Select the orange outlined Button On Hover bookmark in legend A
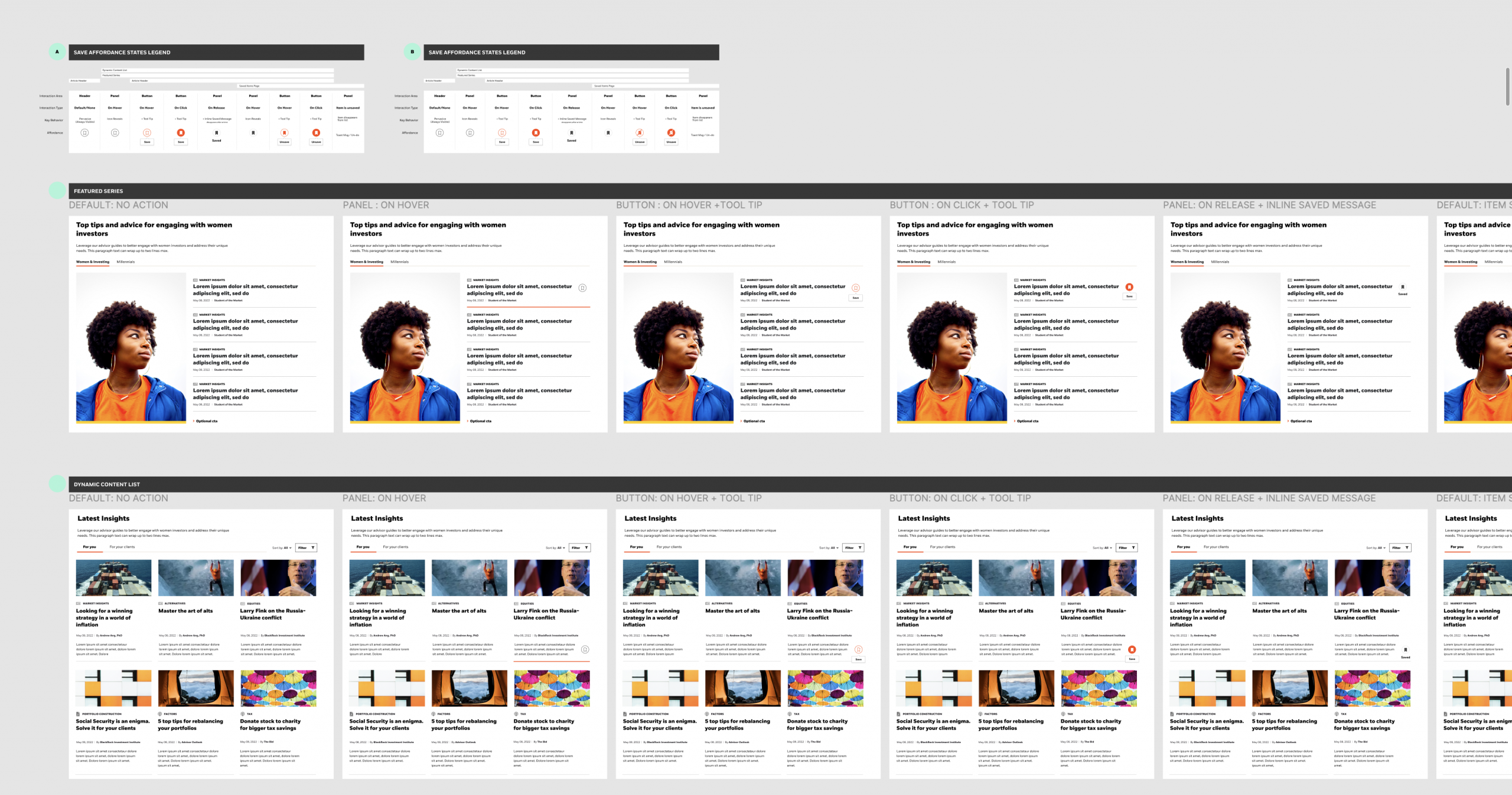Image resolution: width=1512 pixels, height=795 pixels. pos(147,133)
